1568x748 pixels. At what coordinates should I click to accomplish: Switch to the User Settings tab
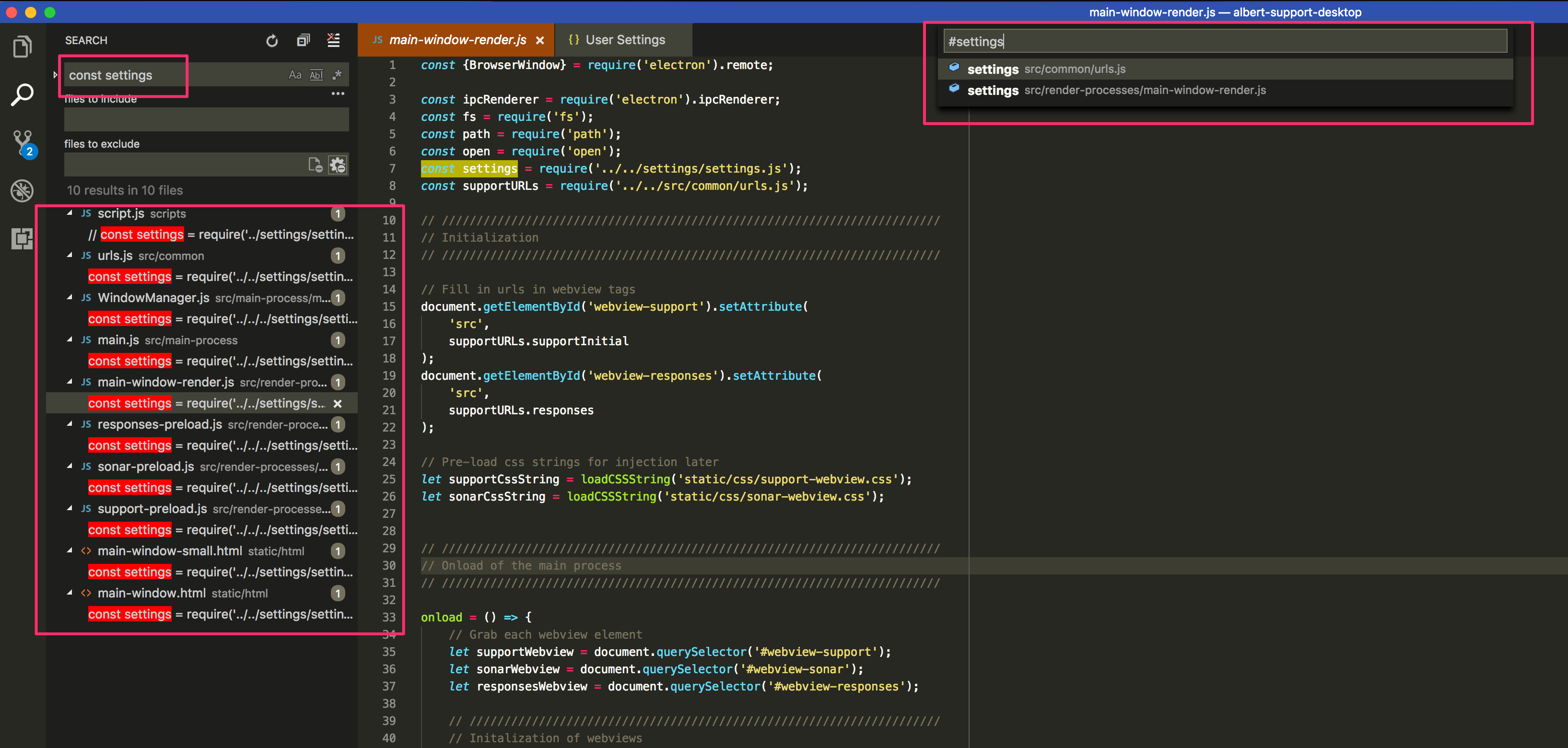[x=624, y=40]
